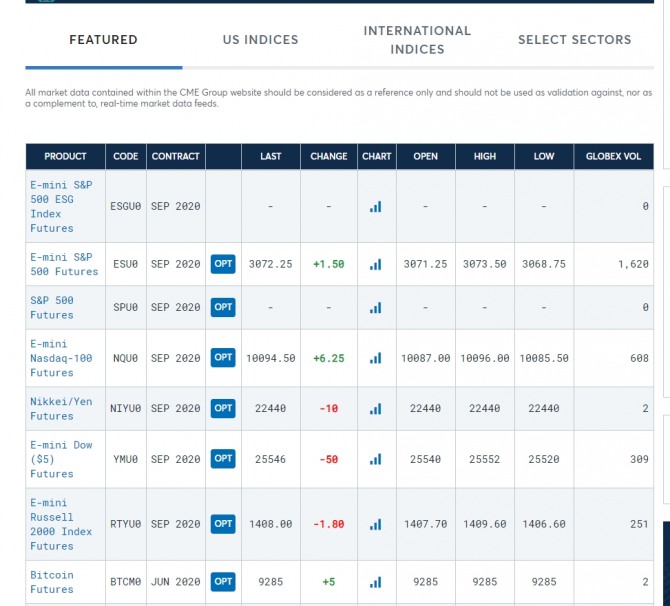
Task: Click chart icon in S&P 500 Futures row
Action: pyautogui.click(x=376, y=307)
